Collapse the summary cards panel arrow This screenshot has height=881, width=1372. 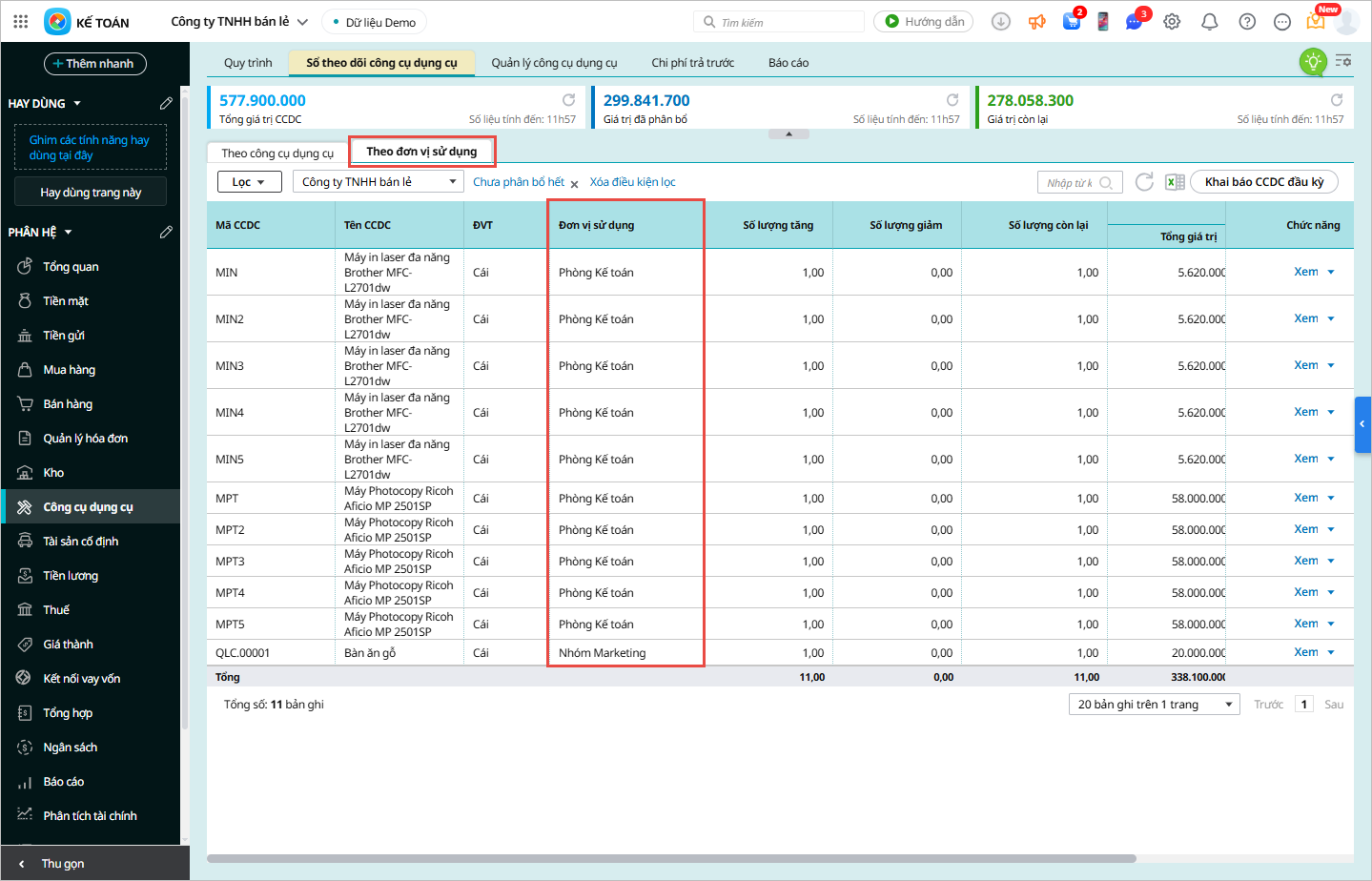tap(788, 134)
